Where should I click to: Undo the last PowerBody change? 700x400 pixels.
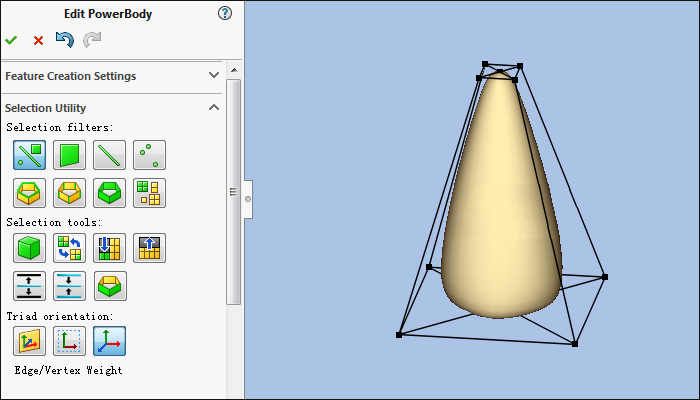(65, 40)
